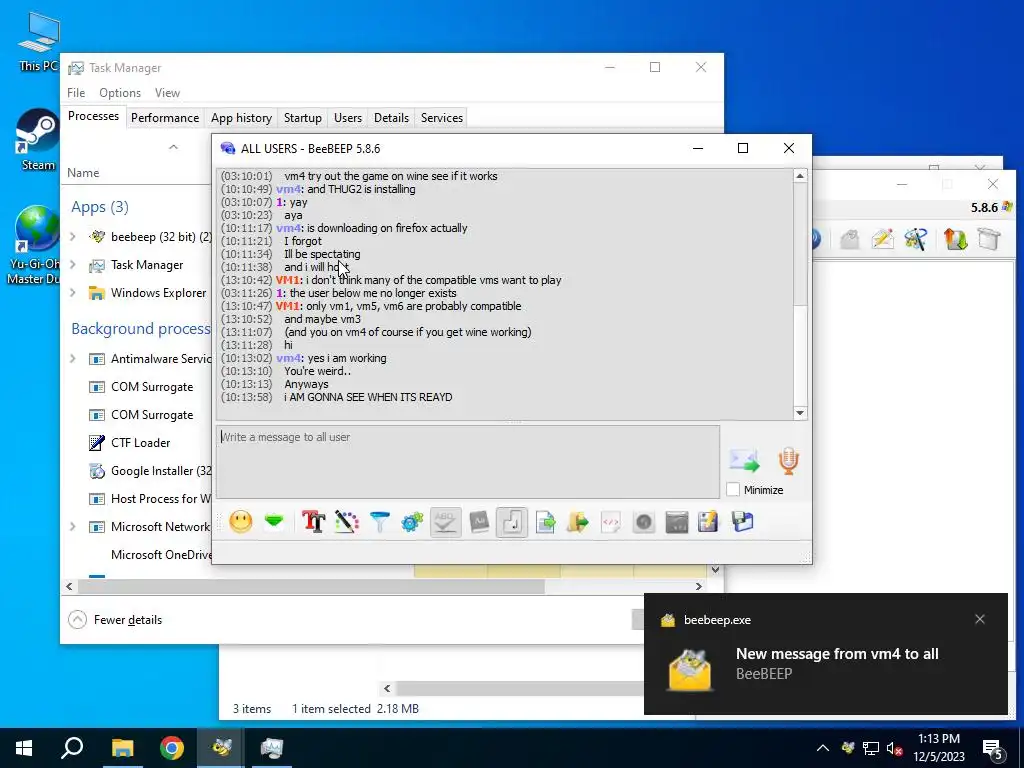
Task: Switch to the Details tab
Action: 391,118
